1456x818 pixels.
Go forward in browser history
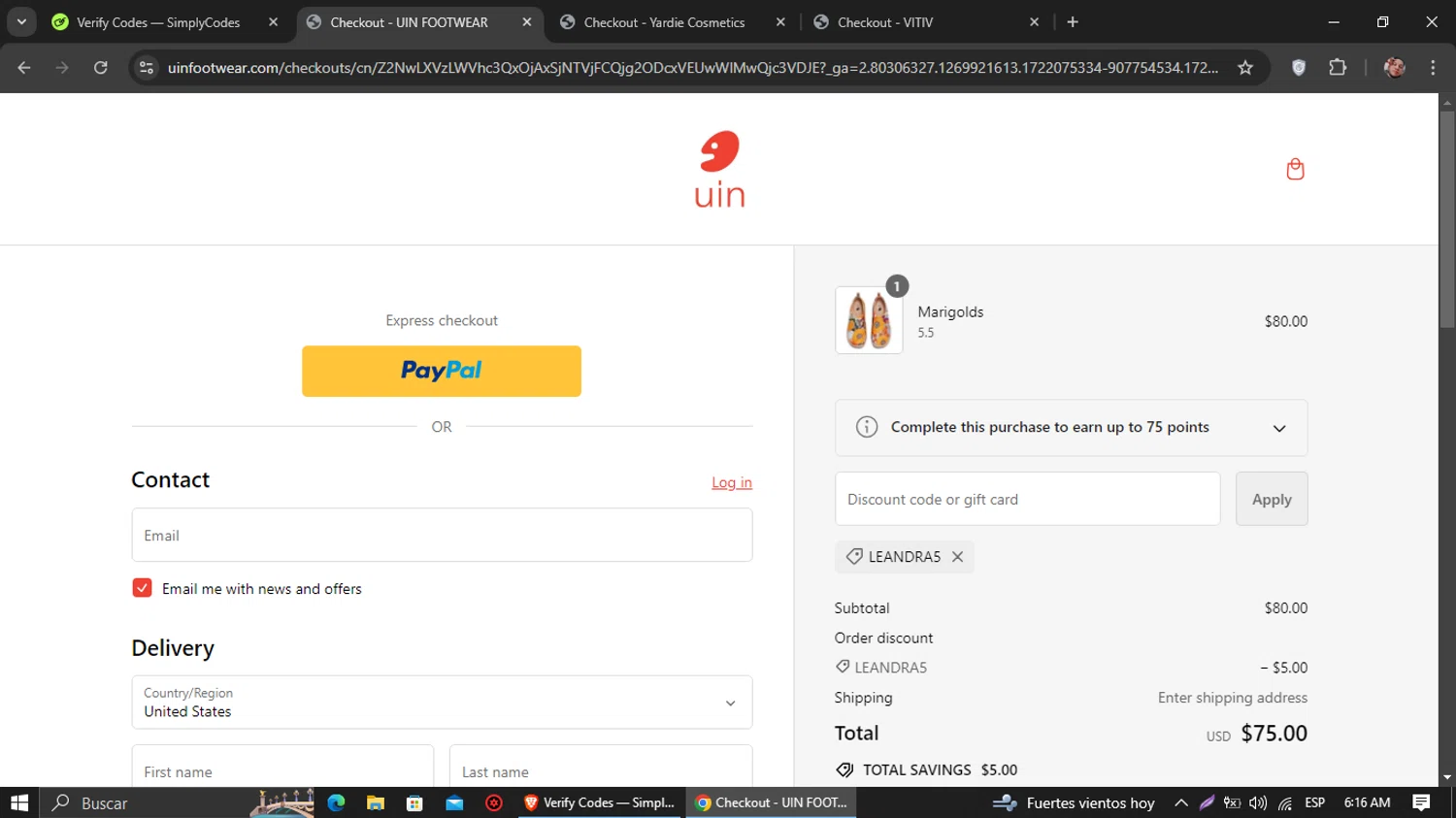[62, 67]
